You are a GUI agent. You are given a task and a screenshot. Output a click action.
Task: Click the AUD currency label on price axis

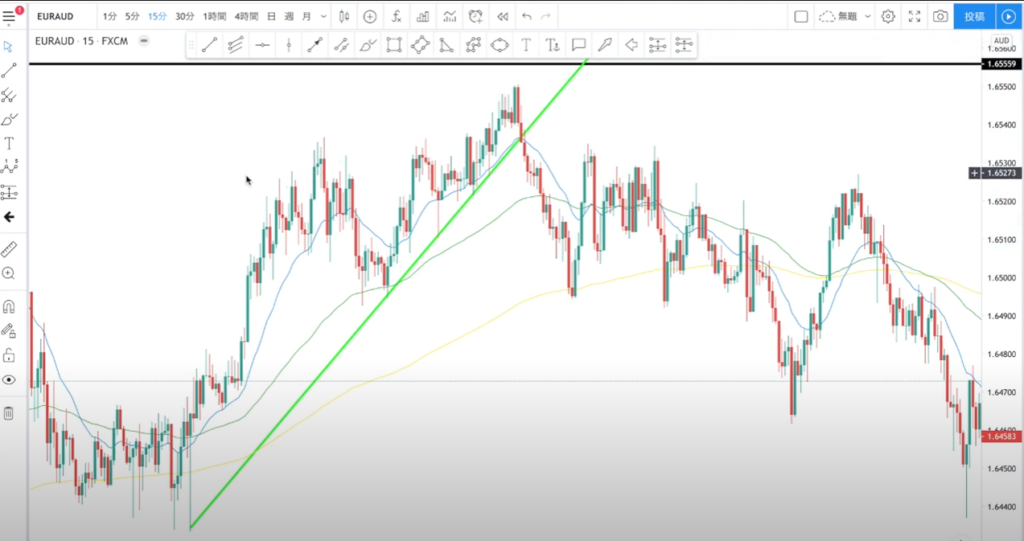point(1001,41)
